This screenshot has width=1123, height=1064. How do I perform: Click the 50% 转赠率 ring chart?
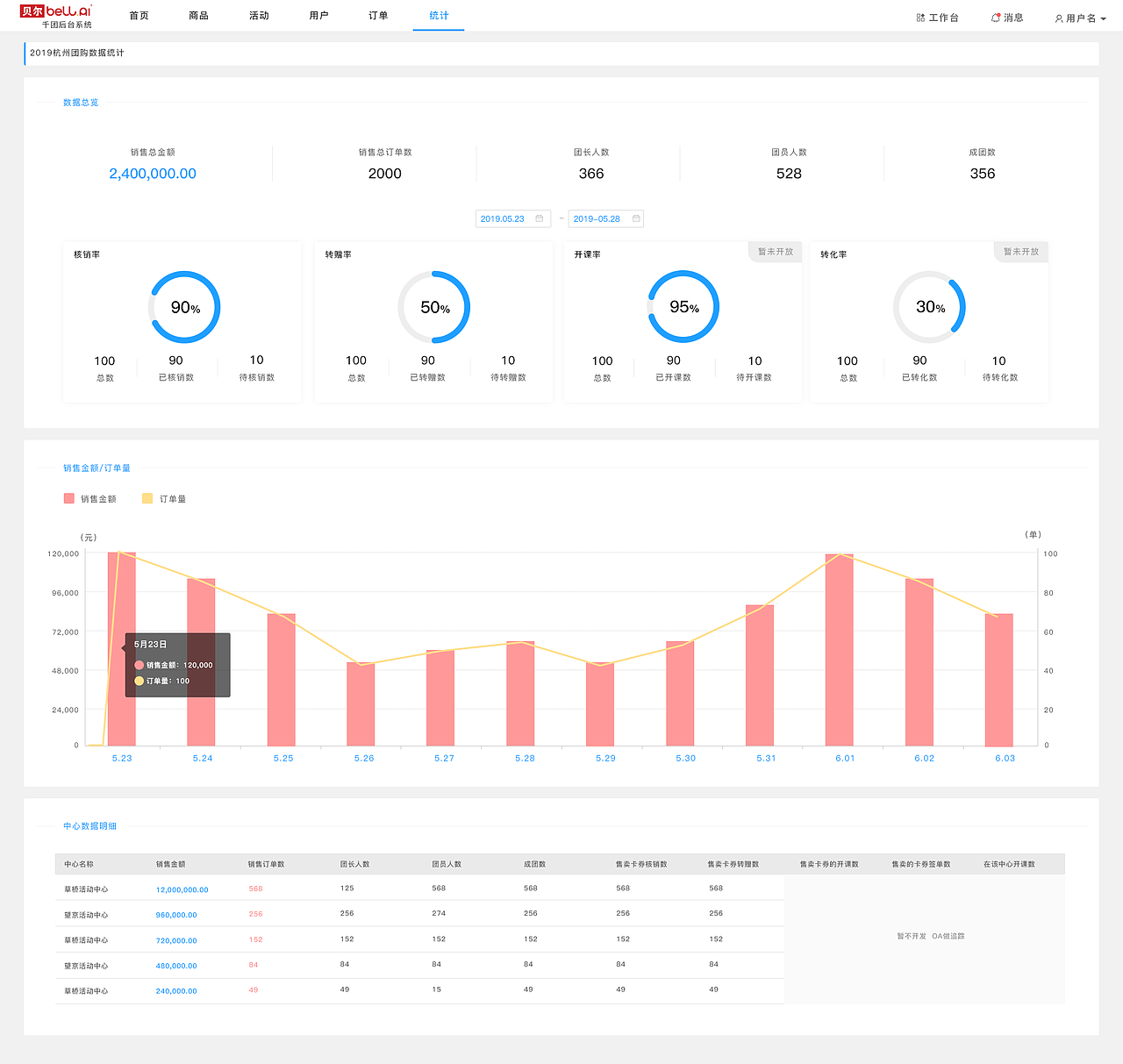pos(434,307)
